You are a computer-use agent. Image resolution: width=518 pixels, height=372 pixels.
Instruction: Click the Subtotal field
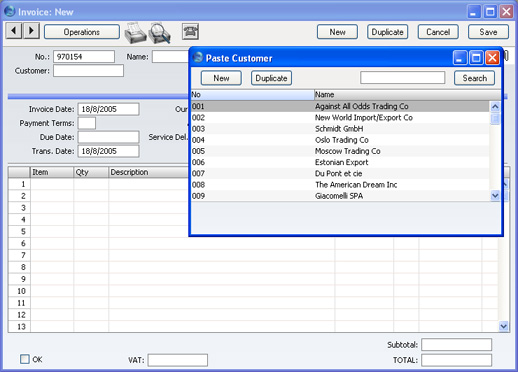click(456, 345)
